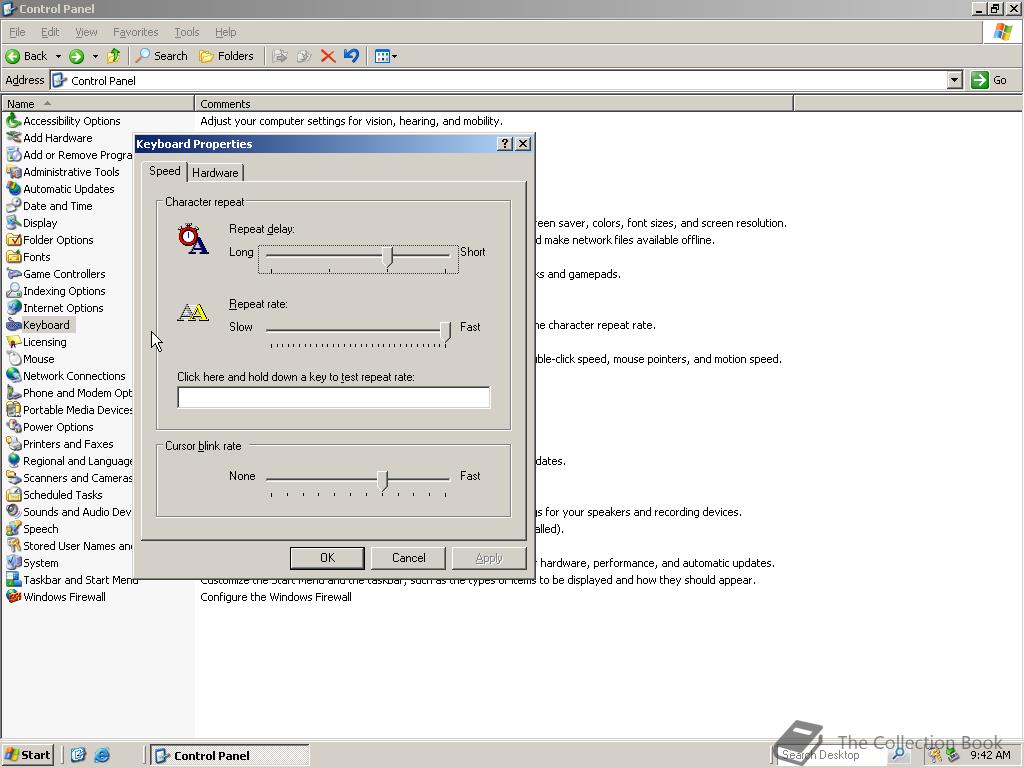
Task: Open Add Hardware item
Action: click(50, 138)
